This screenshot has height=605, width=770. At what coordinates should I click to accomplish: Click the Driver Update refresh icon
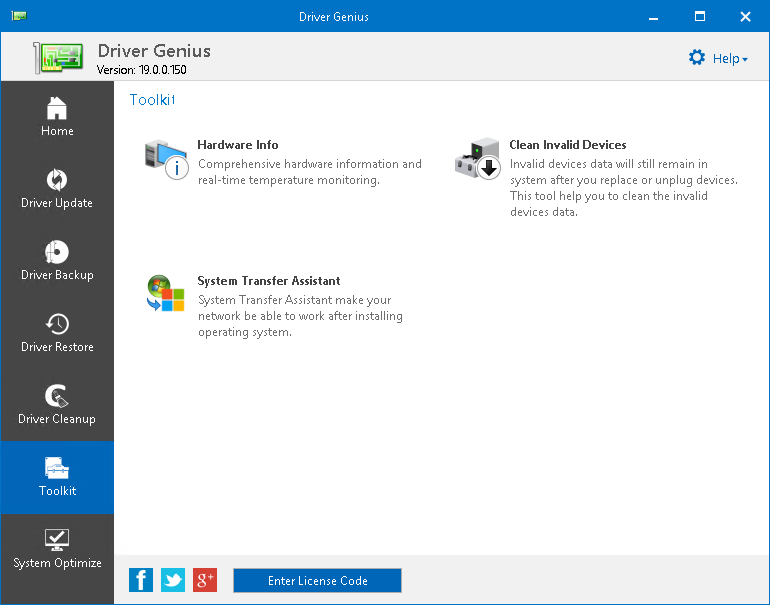tap(57, 180)
